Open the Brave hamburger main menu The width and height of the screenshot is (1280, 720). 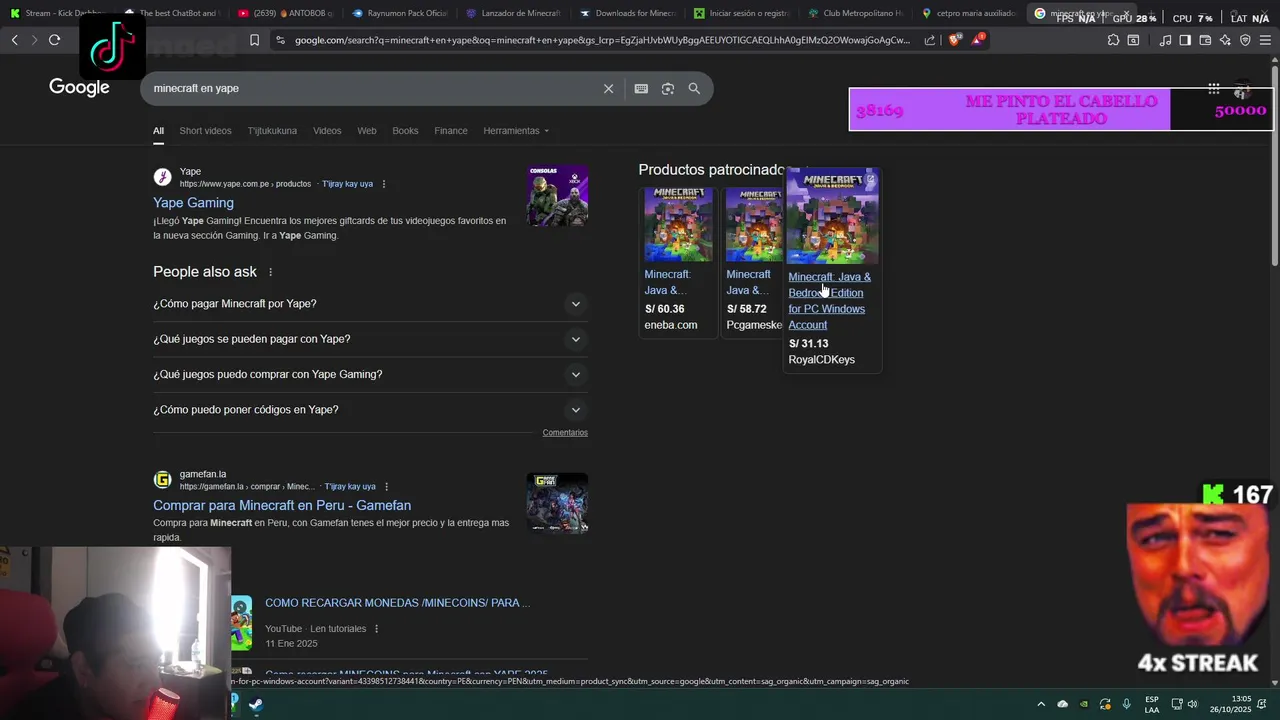point(1265,40)
